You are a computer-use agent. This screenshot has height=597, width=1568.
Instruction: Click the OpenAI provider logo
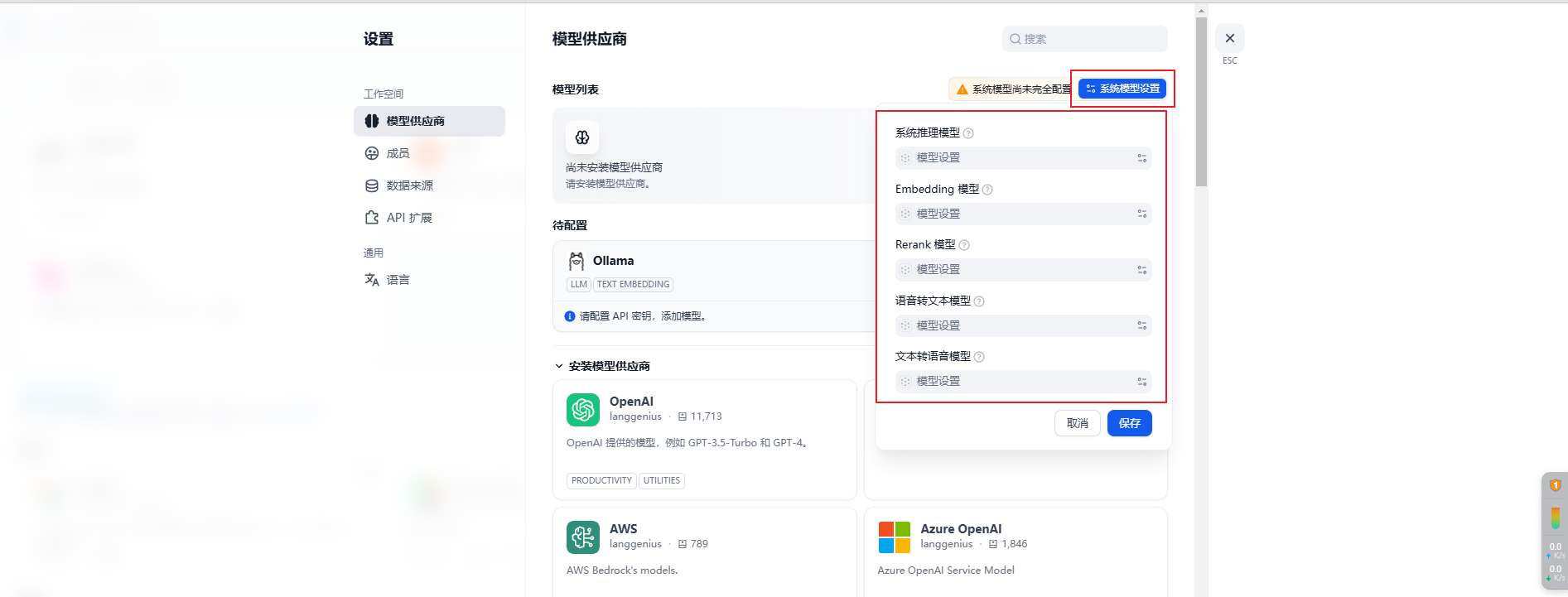point(583,410)
